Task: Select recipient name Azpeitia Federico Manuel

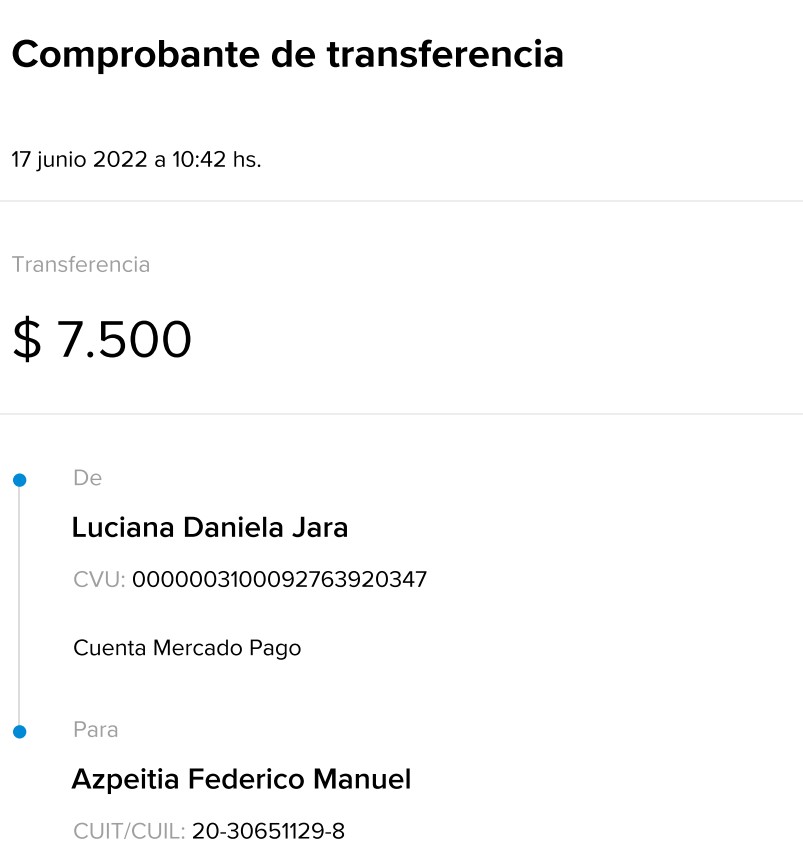Action: click(x=241, y=779)
